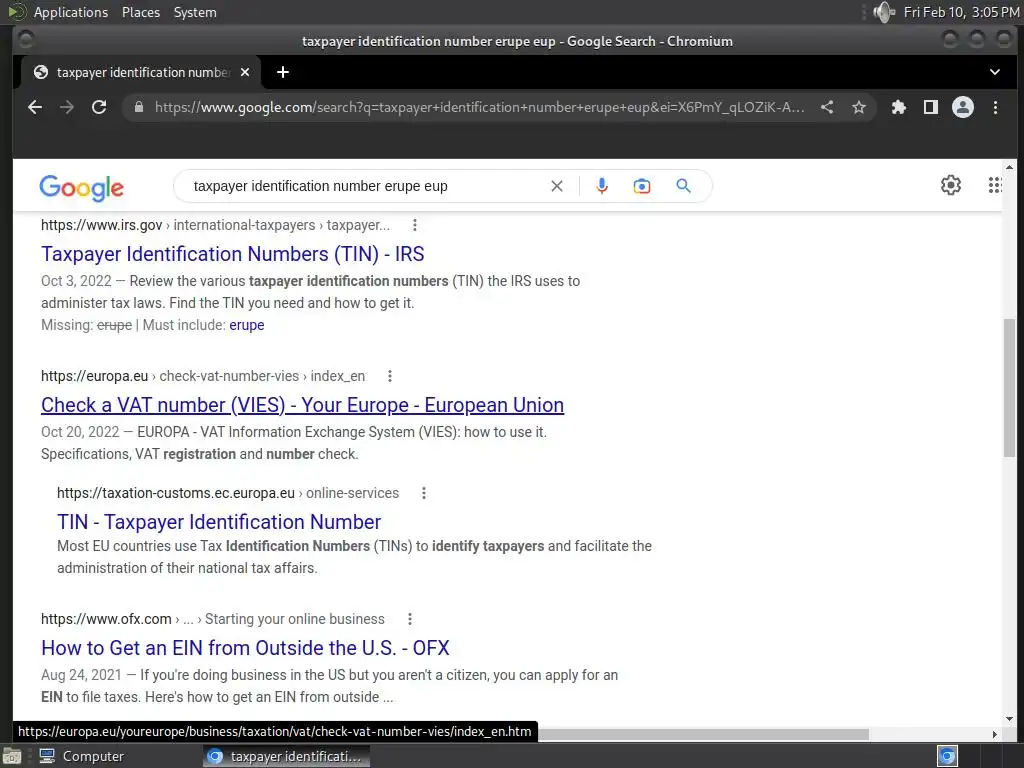Click the padlock site info icon
The image size is (1024, 768).
[138, 107]
